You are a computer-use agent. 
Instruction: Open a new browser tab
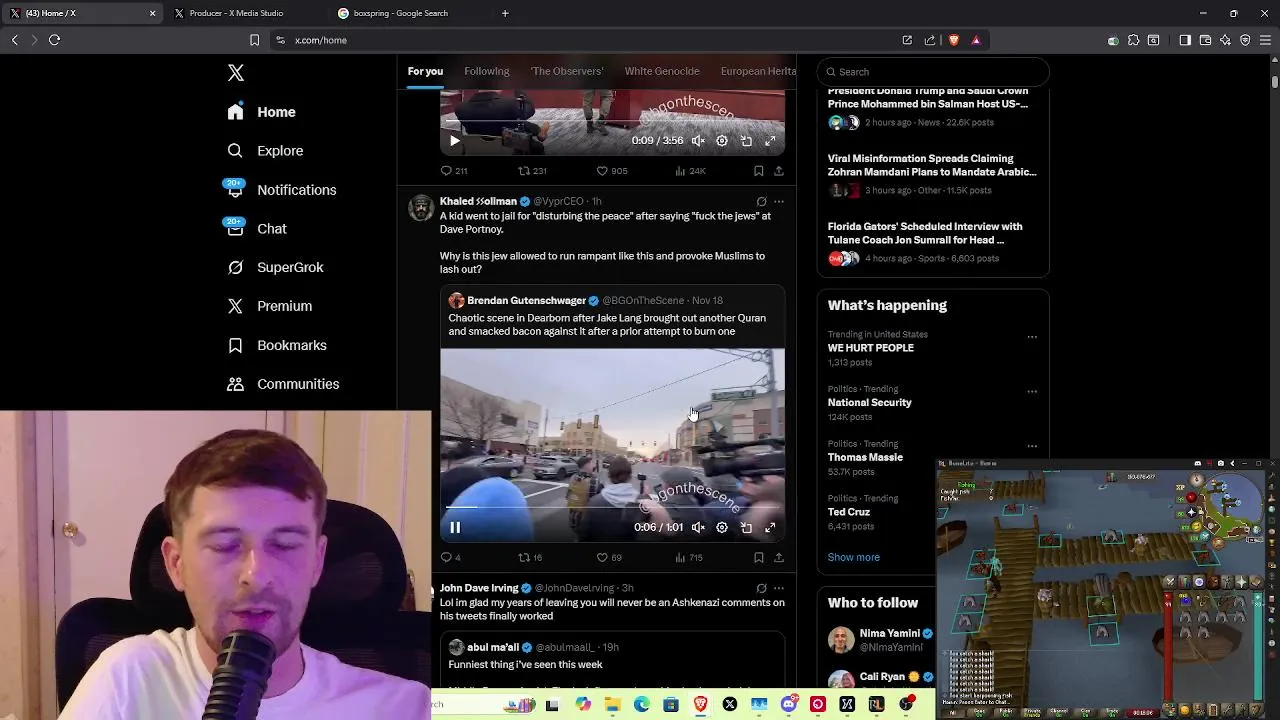pyautogui.click(x=505, y=13)
